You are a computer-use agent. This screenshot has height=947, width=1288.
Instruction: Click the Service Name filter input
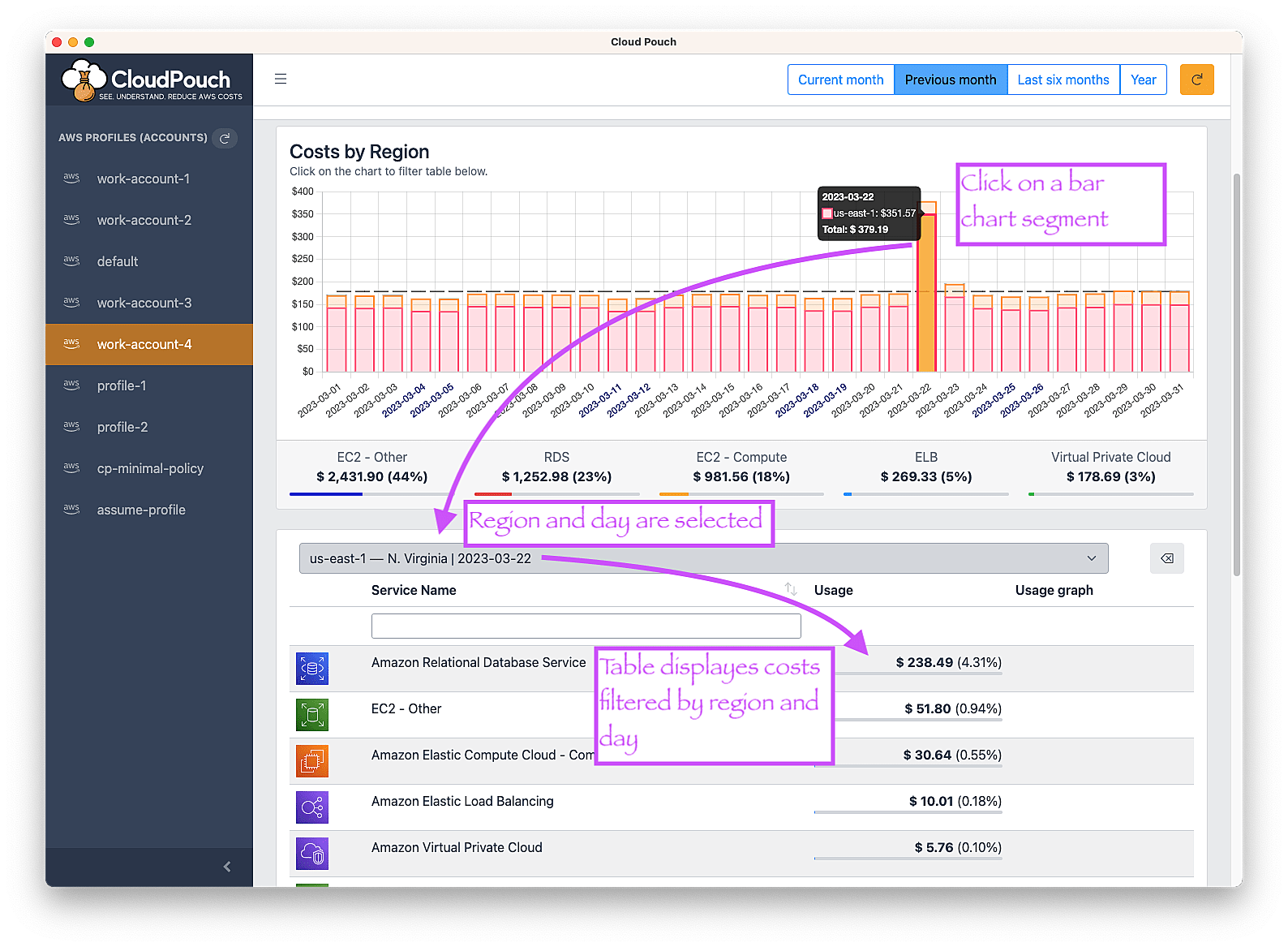coord(586,626)
